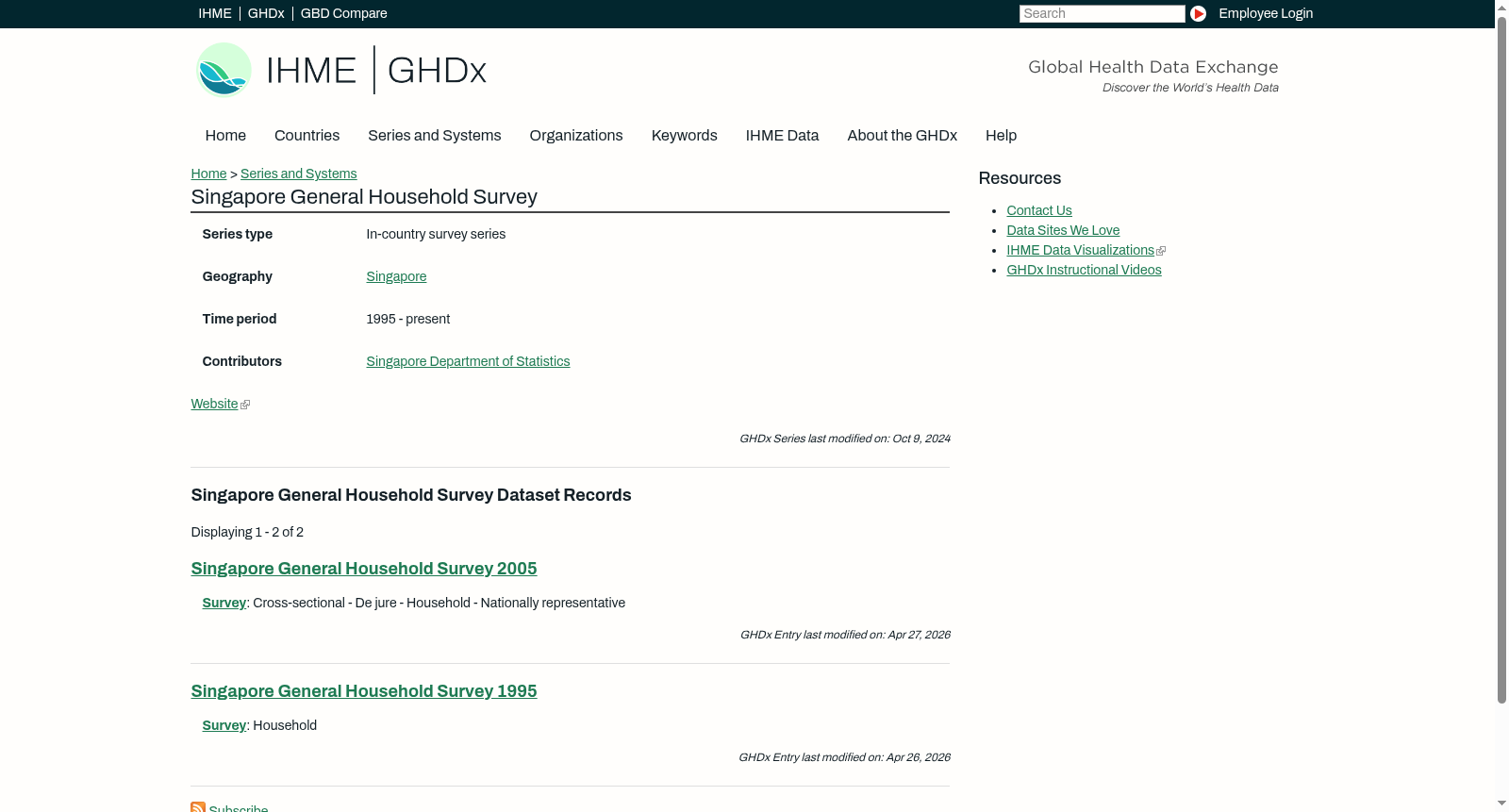Open the Countries menu item
The width and height of the screenshot is (1509, 812).
307,136
